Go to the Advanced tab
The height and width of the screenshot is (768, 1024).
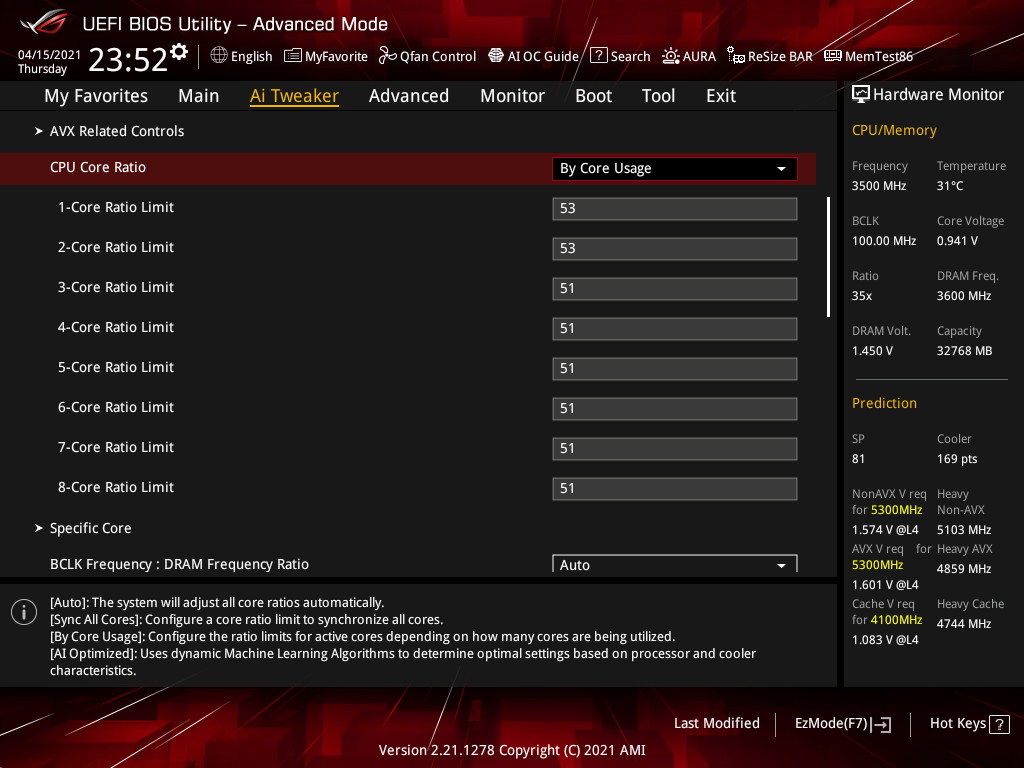409,96
